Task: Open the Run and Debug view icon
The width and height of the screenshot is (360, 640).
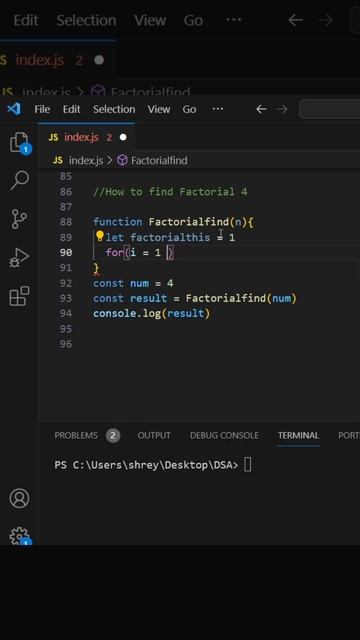Action: 20,258
